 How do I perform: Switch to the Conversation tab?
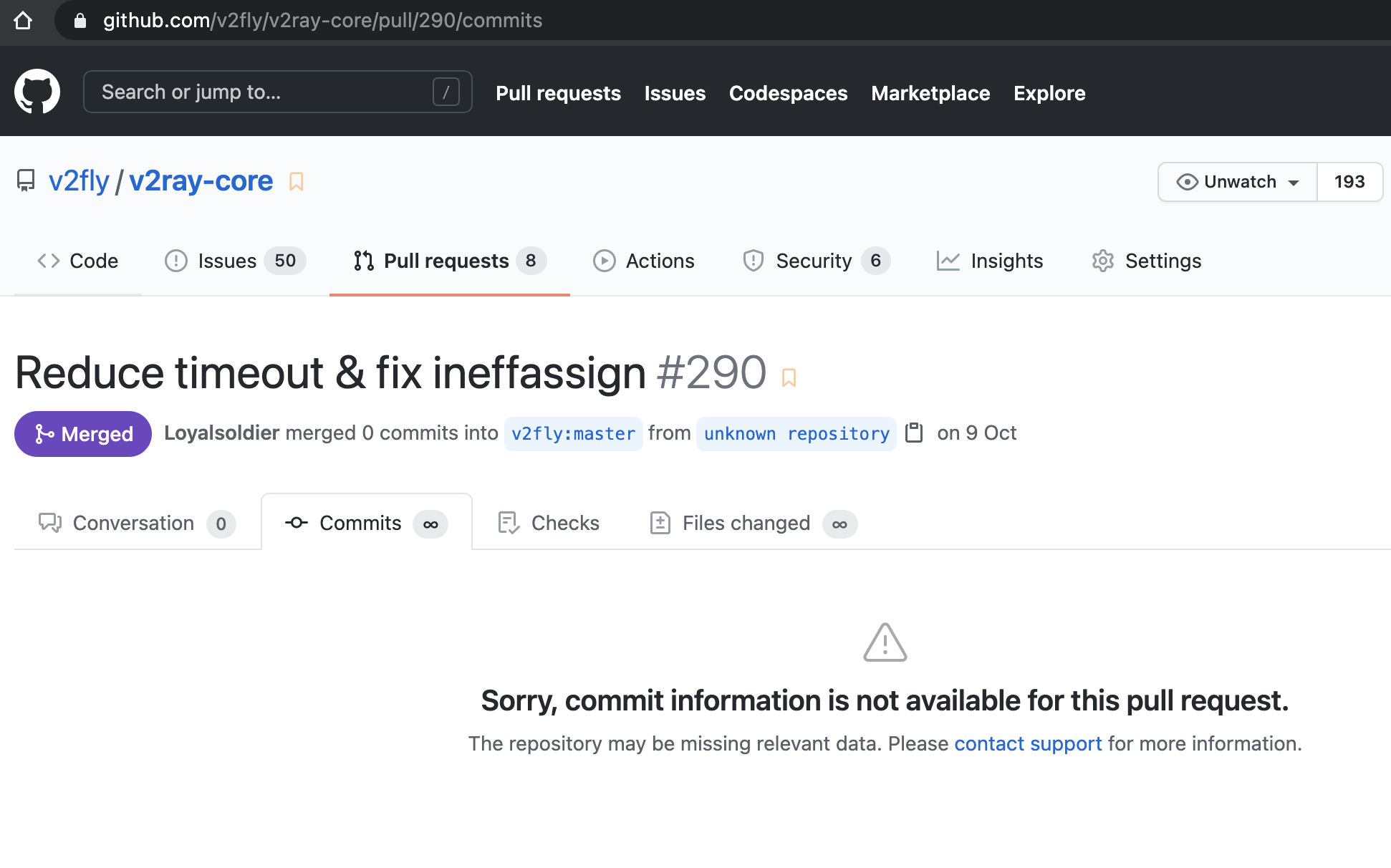(x=134, y=523)
